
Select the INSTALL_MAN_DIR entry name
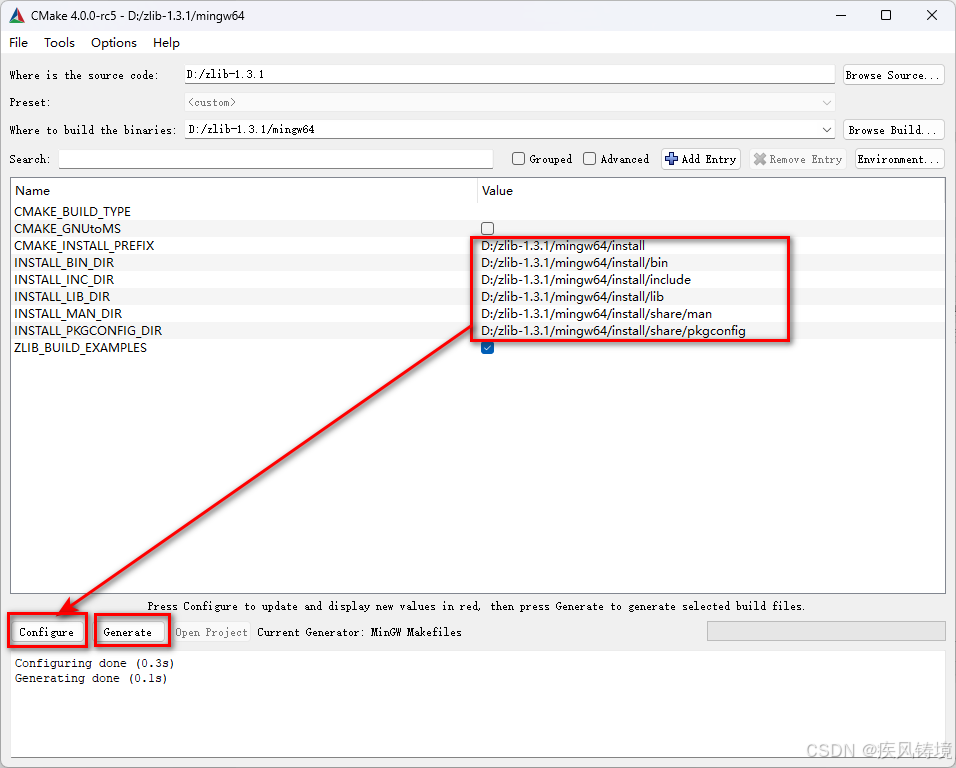(68, 314)
